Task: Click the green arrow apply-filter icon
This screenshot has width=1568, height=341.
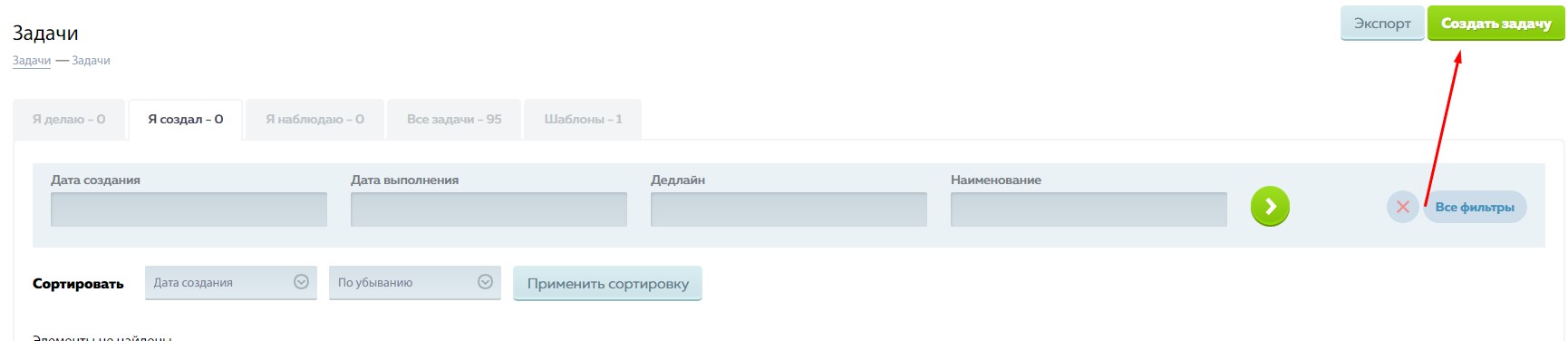Action: pos(1270,207)
